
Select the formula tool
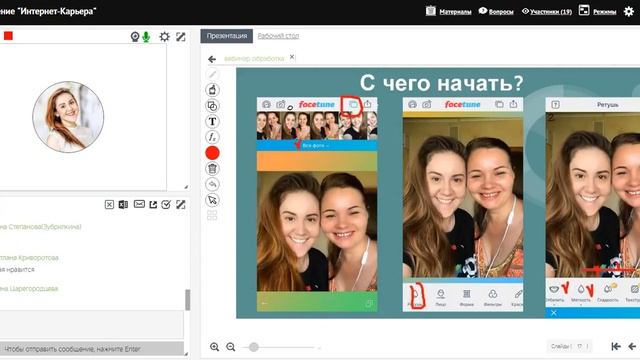[212, 137]
